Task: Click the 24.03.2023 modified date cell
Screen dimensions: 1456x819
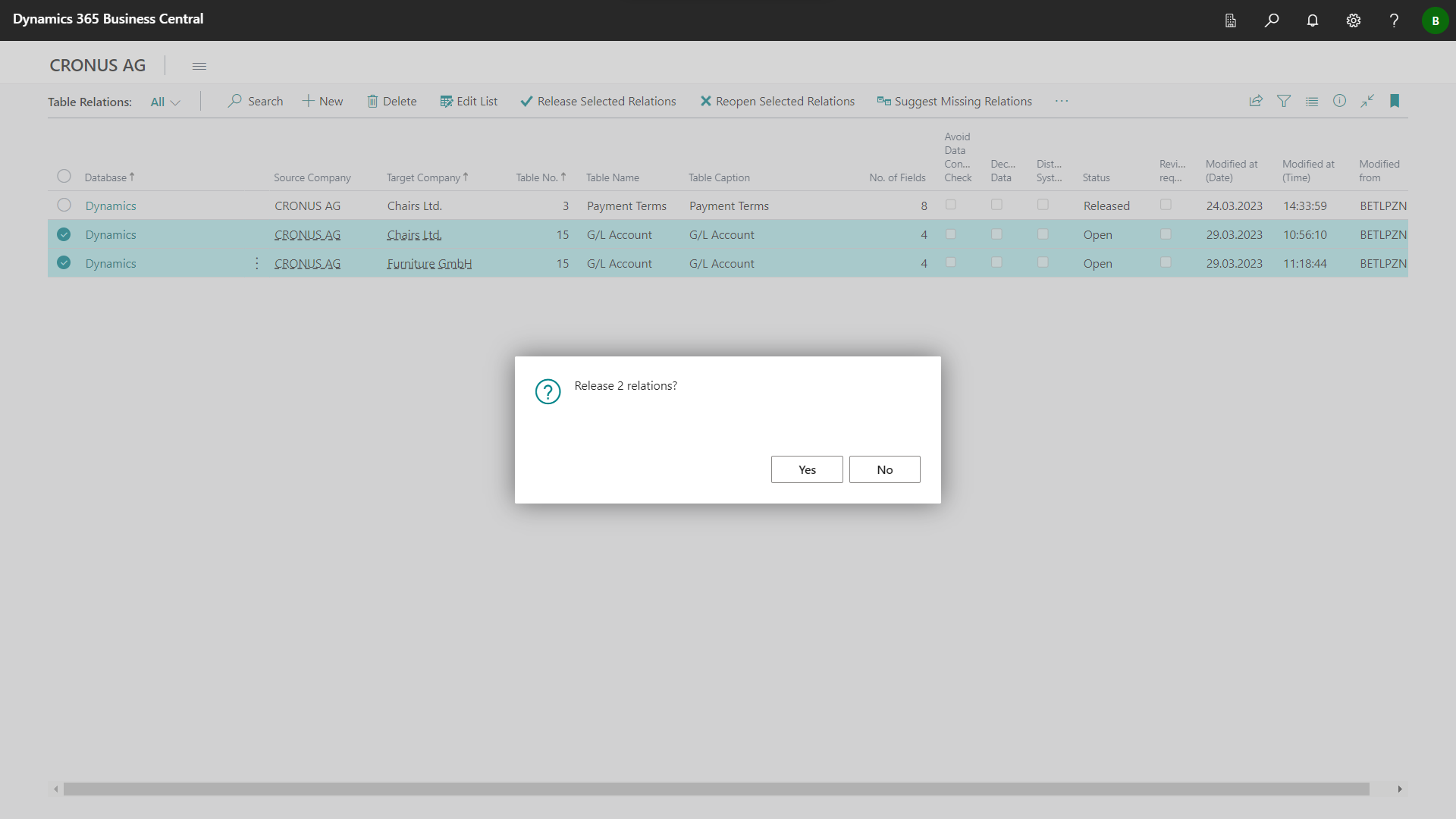Action: (1234, 206)
